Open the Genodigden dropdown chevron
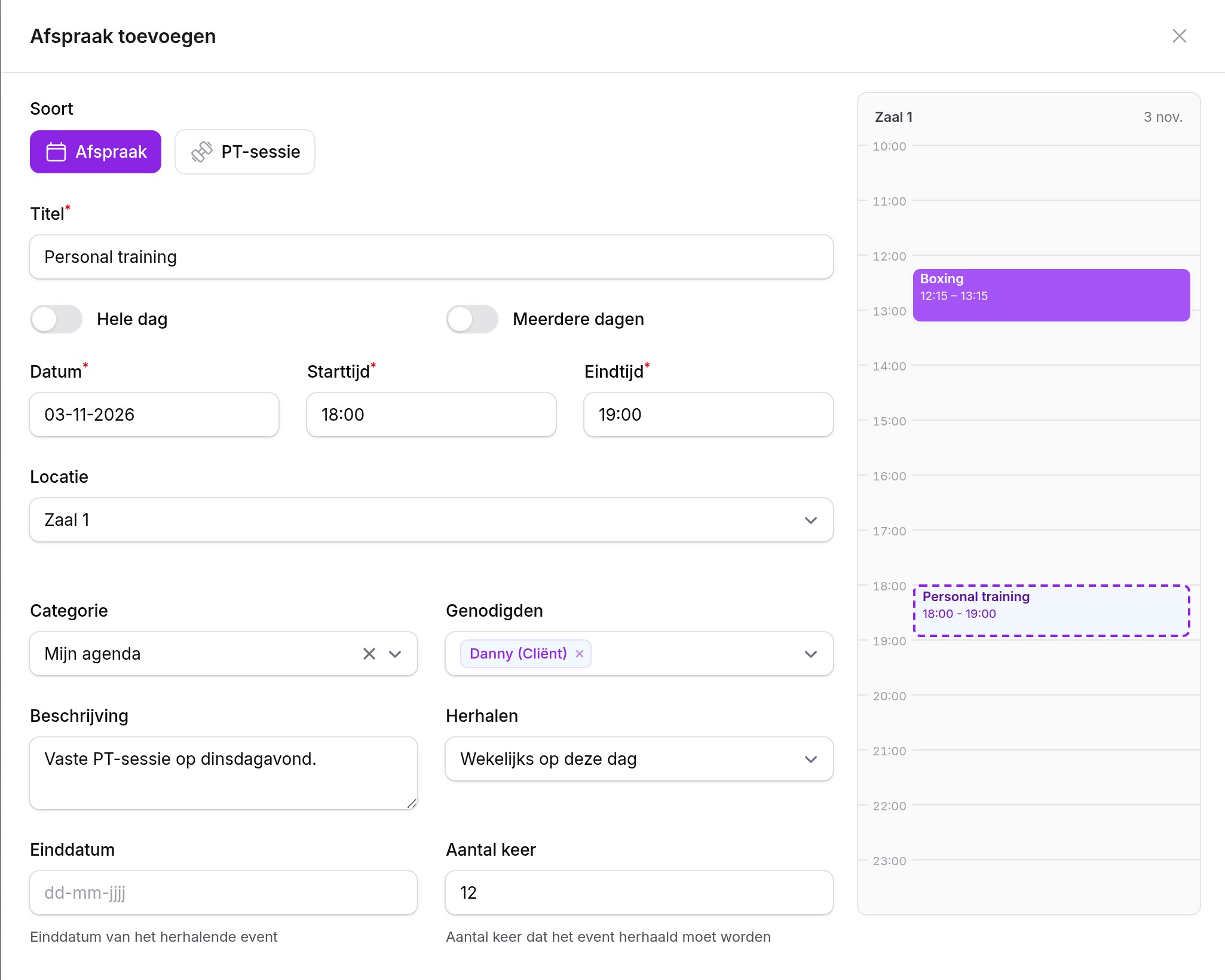The height and width of the screenshot is (980, 1225). [x=811, y=654]
